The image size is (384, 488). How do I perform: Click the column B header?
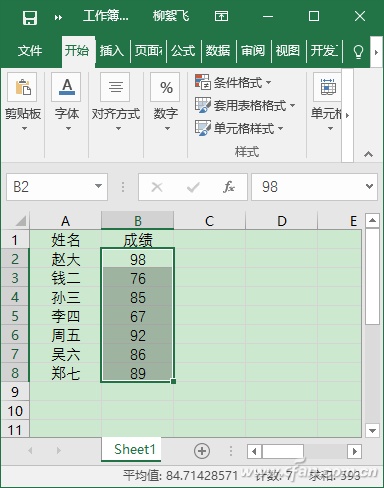coord(138,221)
